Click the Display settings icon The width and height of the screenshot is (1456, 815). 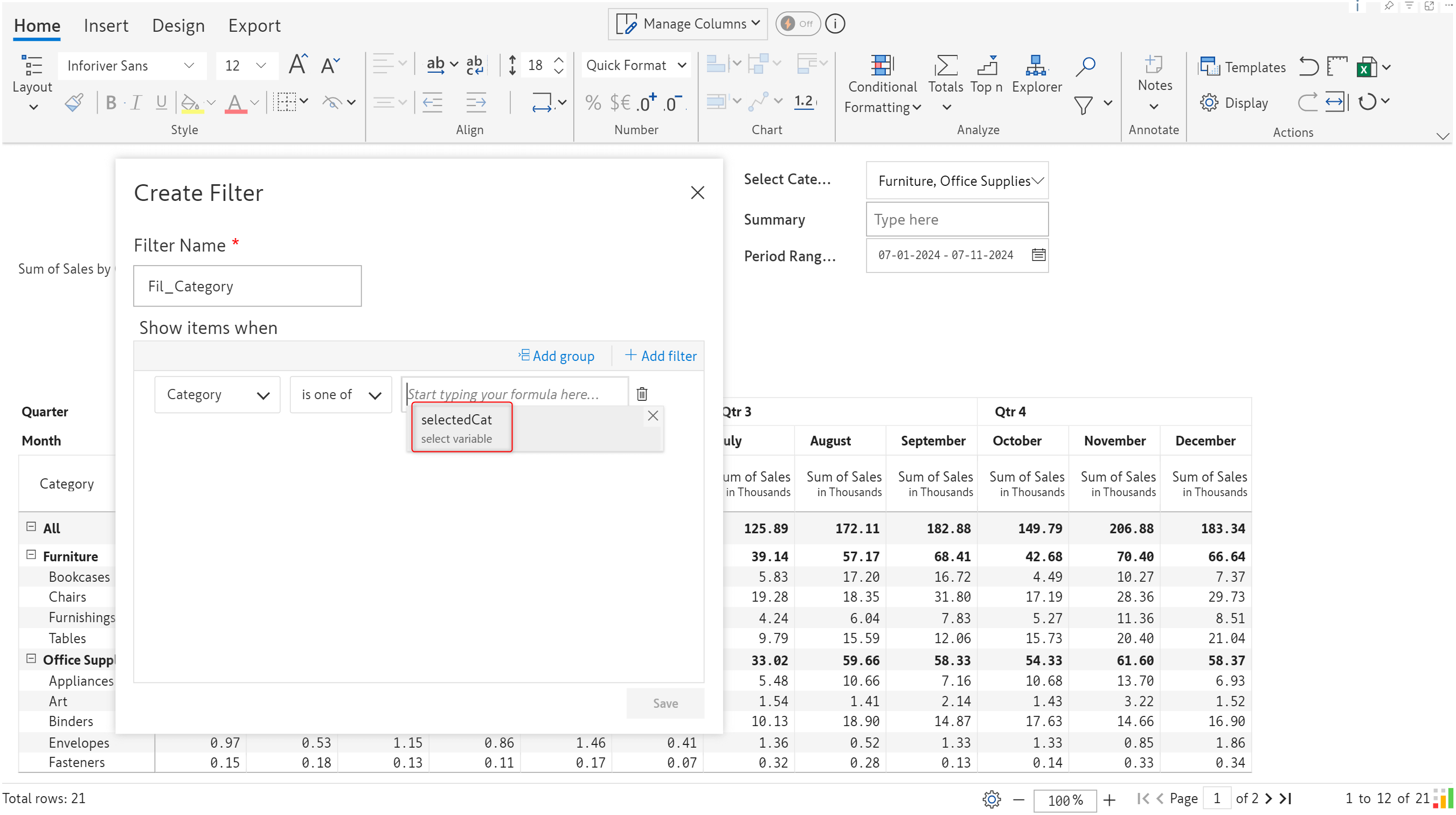click(x=1210, y=102)
